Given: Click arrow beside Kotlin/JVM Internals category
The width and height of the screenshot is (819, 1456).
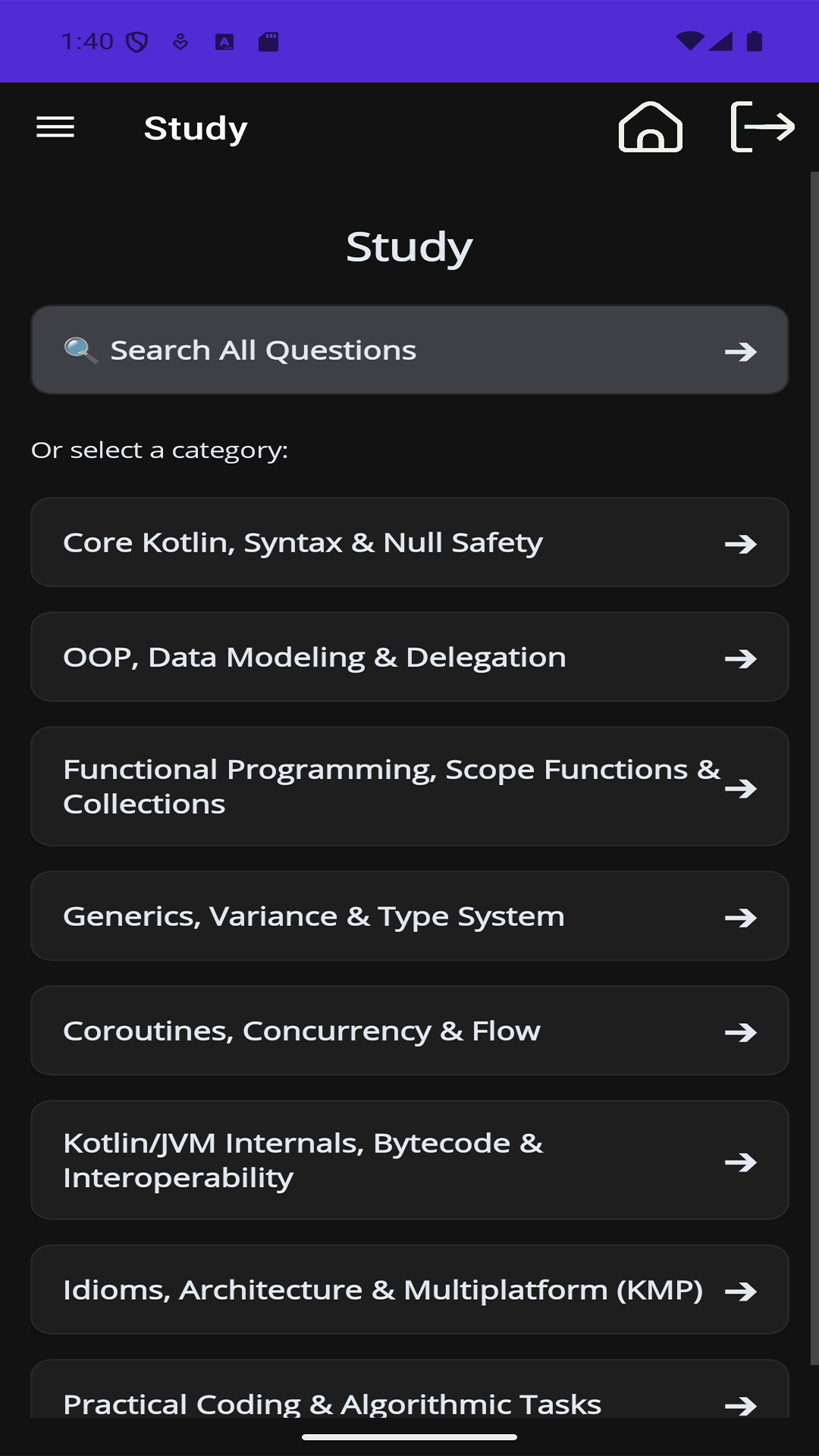Looking at the screenshot, I should 740,1162.
